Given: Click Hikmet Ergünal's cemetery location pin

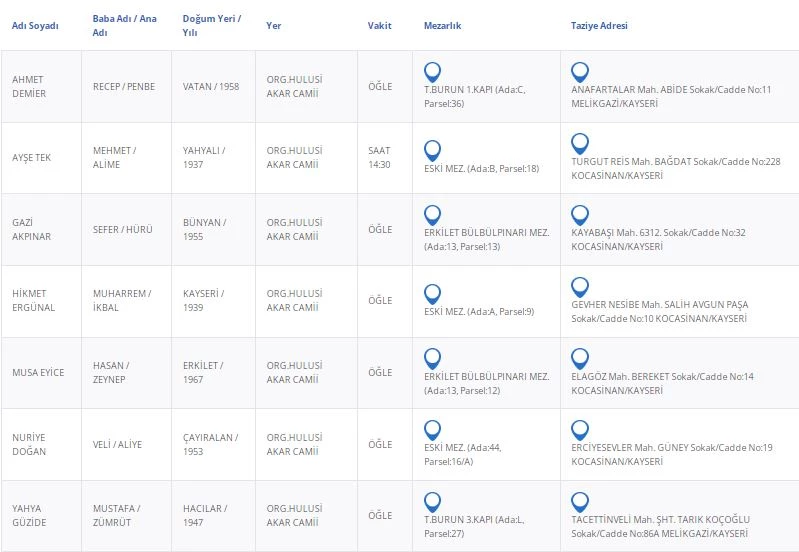Looking at the screenshot, I should pos(432,294).
